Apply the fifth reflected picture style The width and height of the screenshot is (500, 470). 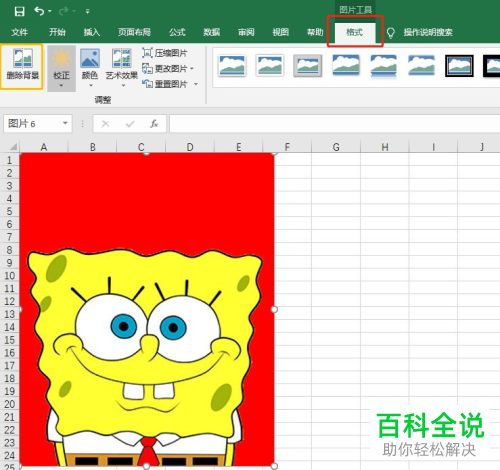point(384,66)
